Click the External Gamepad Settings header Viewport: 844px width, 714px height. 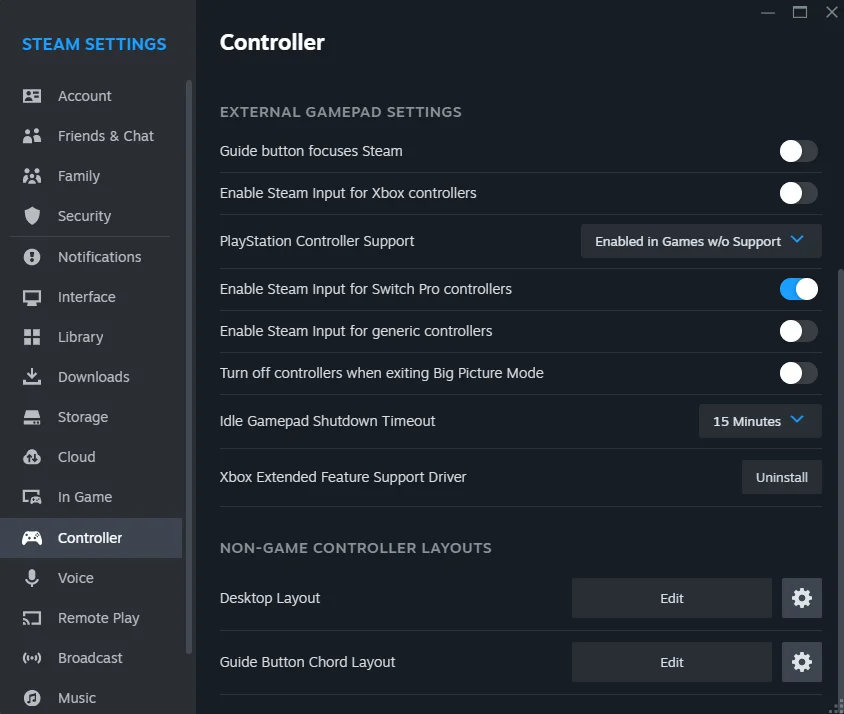(340, 112)
